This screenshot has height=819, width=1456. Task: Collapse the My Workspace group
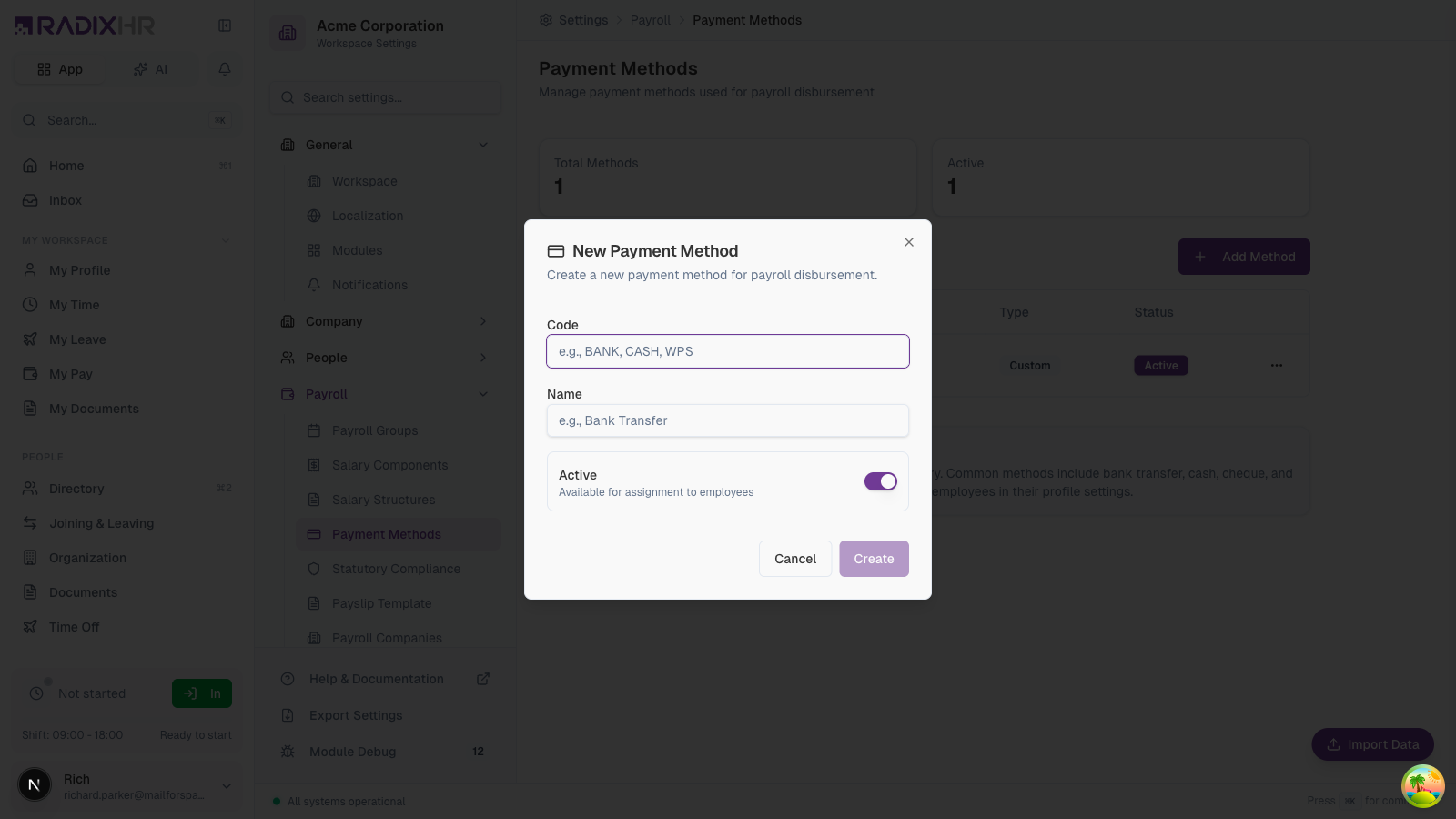coord(226,240)
